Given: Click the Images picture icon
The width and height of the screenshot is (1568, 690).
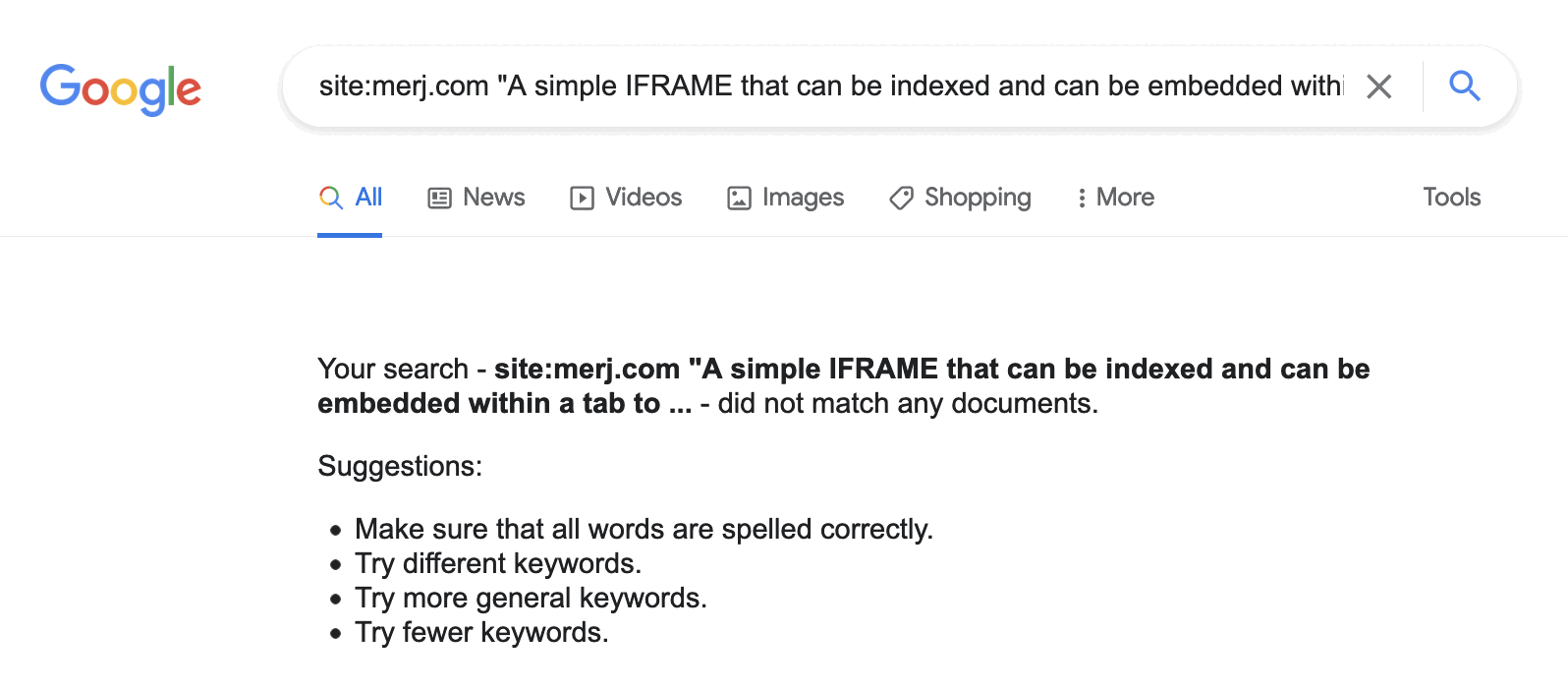Looking at the screenshot, I should tap(739, 199).
